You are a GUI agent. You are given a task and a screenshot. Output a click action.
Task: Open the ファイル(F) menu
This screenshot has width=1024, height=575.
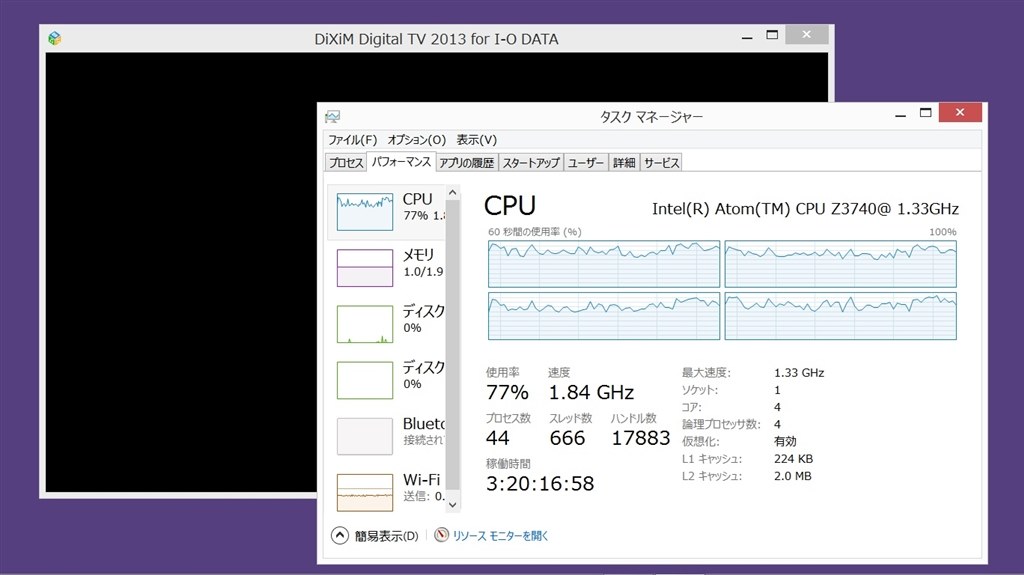(x=352, y=140)
